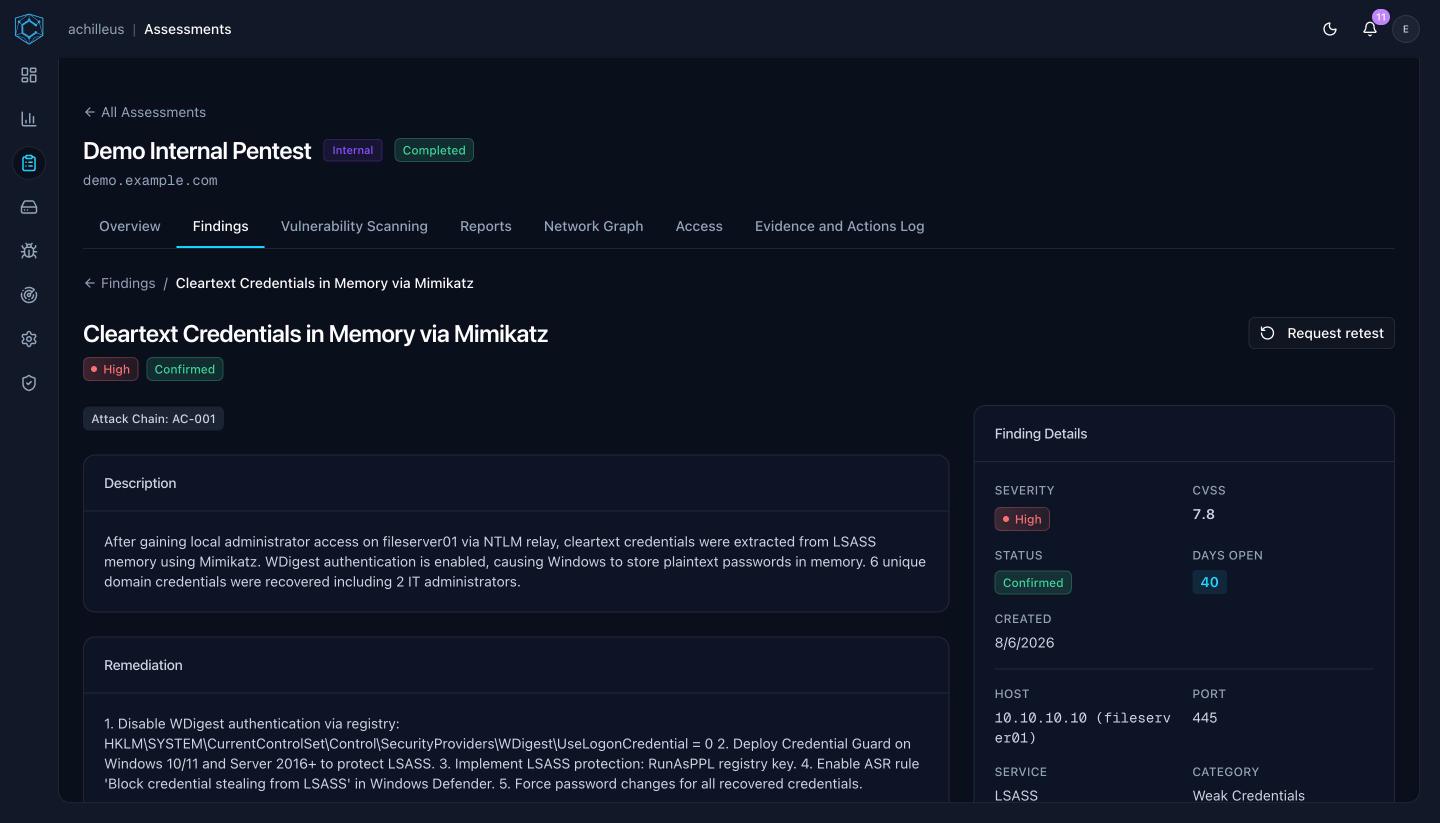
Task: Click the Completed status badge
Action: 434,150
